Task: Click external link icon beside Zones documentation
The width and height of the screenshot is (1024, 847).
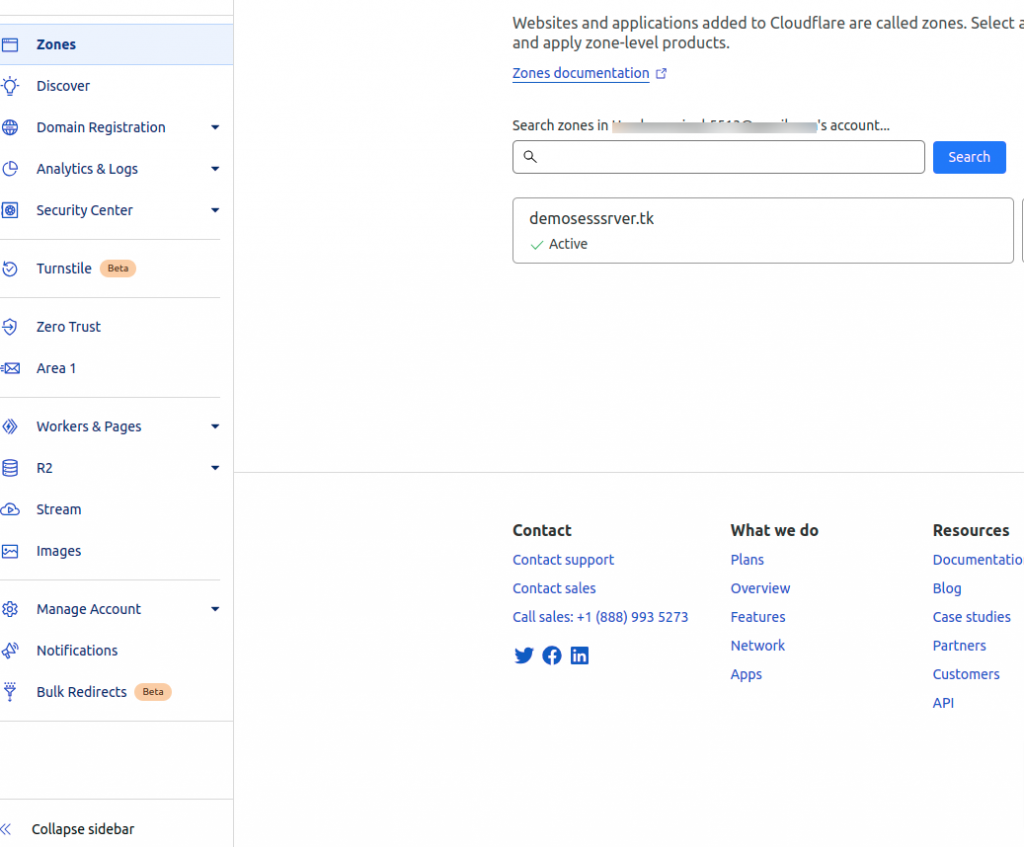Action: click(x=661, y=73)
